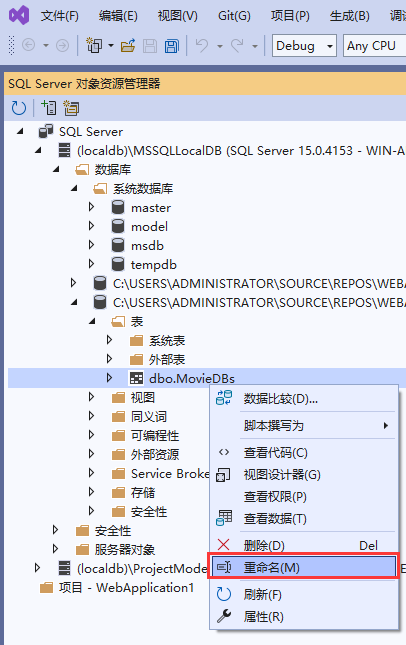The image size is (406, 645).
Task: Click the New Project toolbar icon
Action: pos(94,45)
